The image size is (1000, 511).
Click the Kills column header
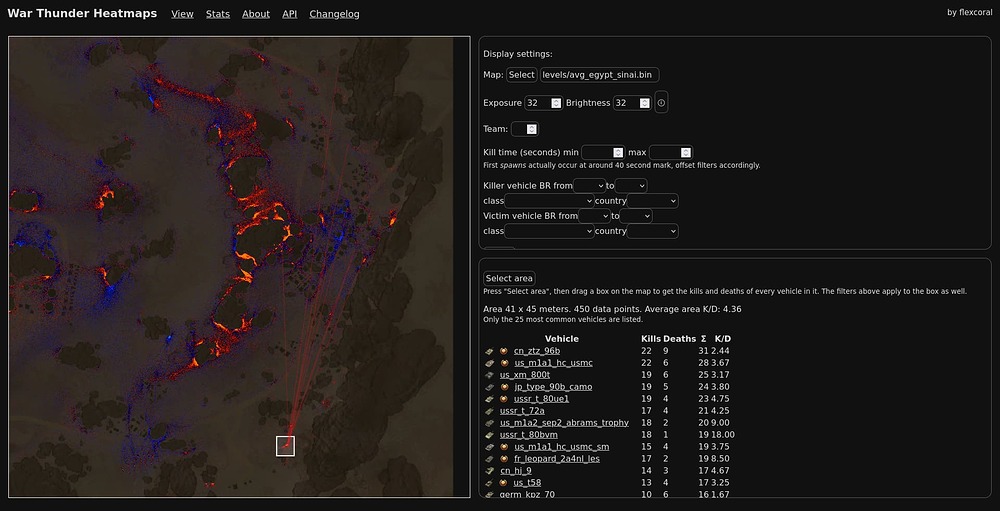click(x=651, y=339)
